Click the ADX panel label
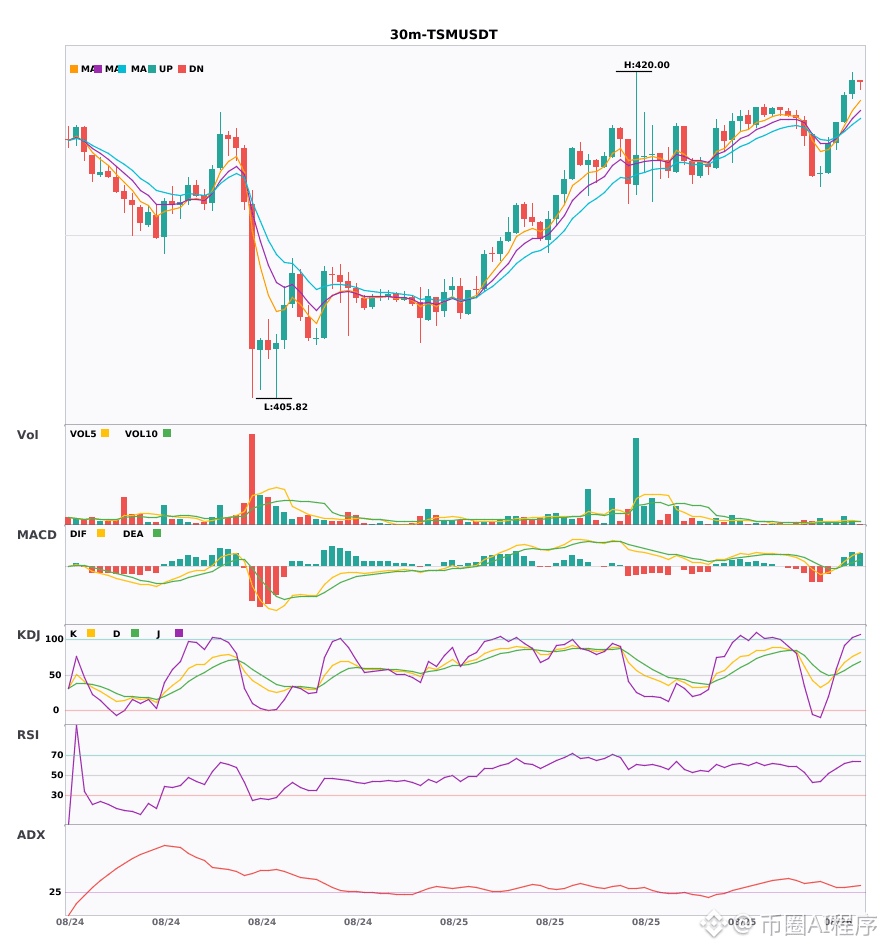The height and width of the screenshot is (950, 885). 31,835
